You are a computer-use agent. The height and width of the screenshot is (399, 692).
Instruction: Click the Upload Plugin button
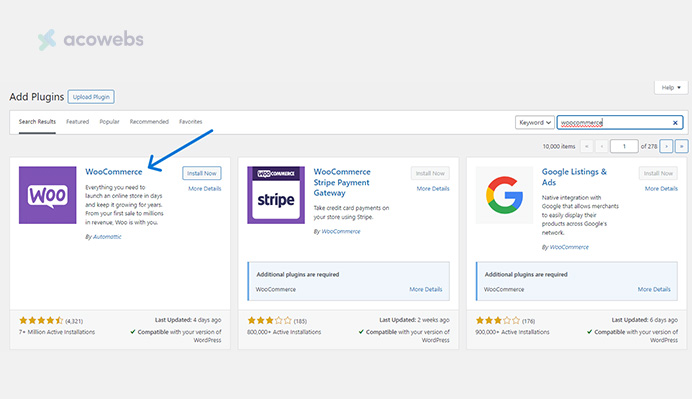pos(91,97)
